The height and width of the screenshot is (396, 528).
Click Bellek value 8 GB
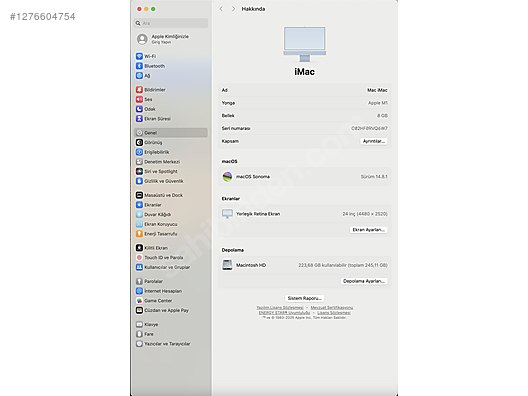click(x=382, y=116)
